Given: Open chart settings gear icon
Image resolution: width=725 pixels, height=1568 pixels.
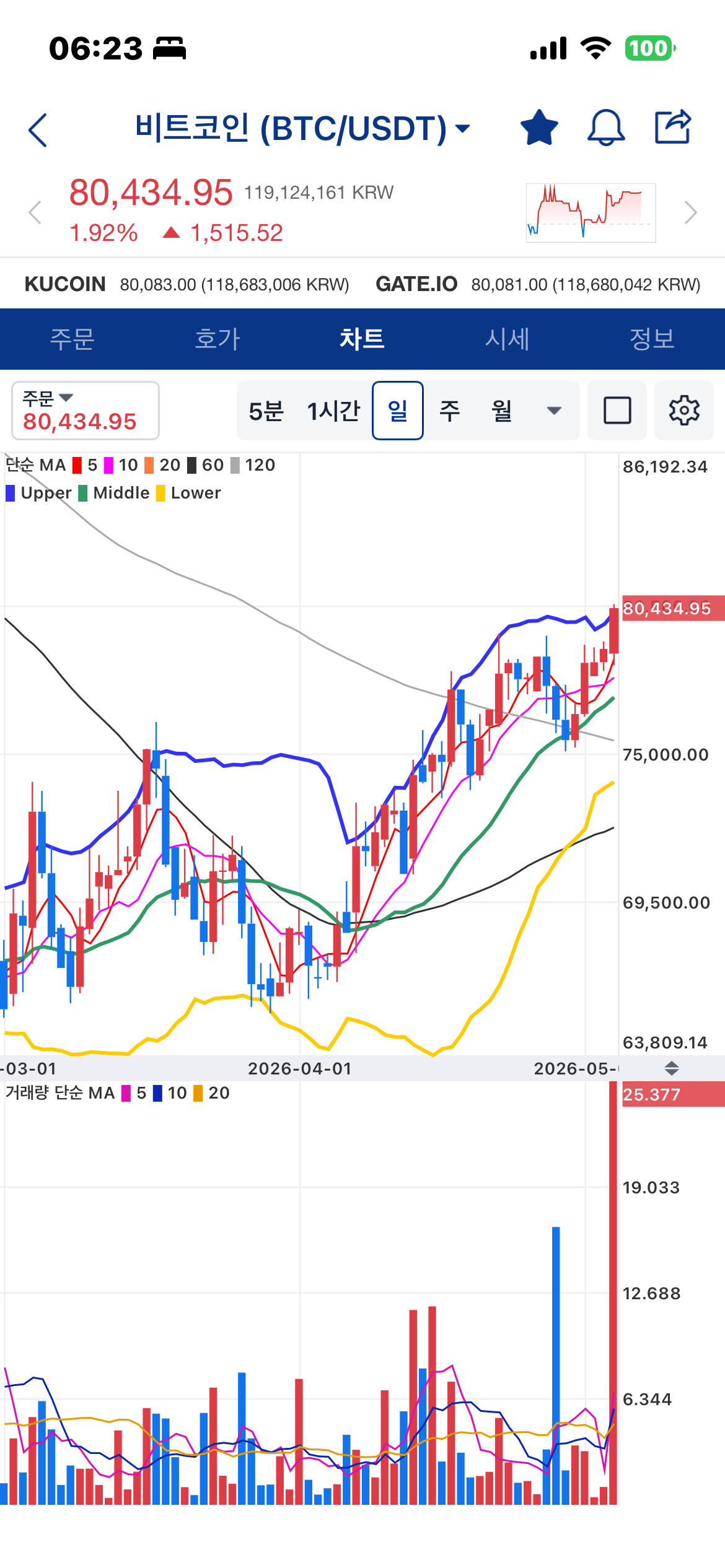Looking at the screenshot, I should tap(684, 411).
